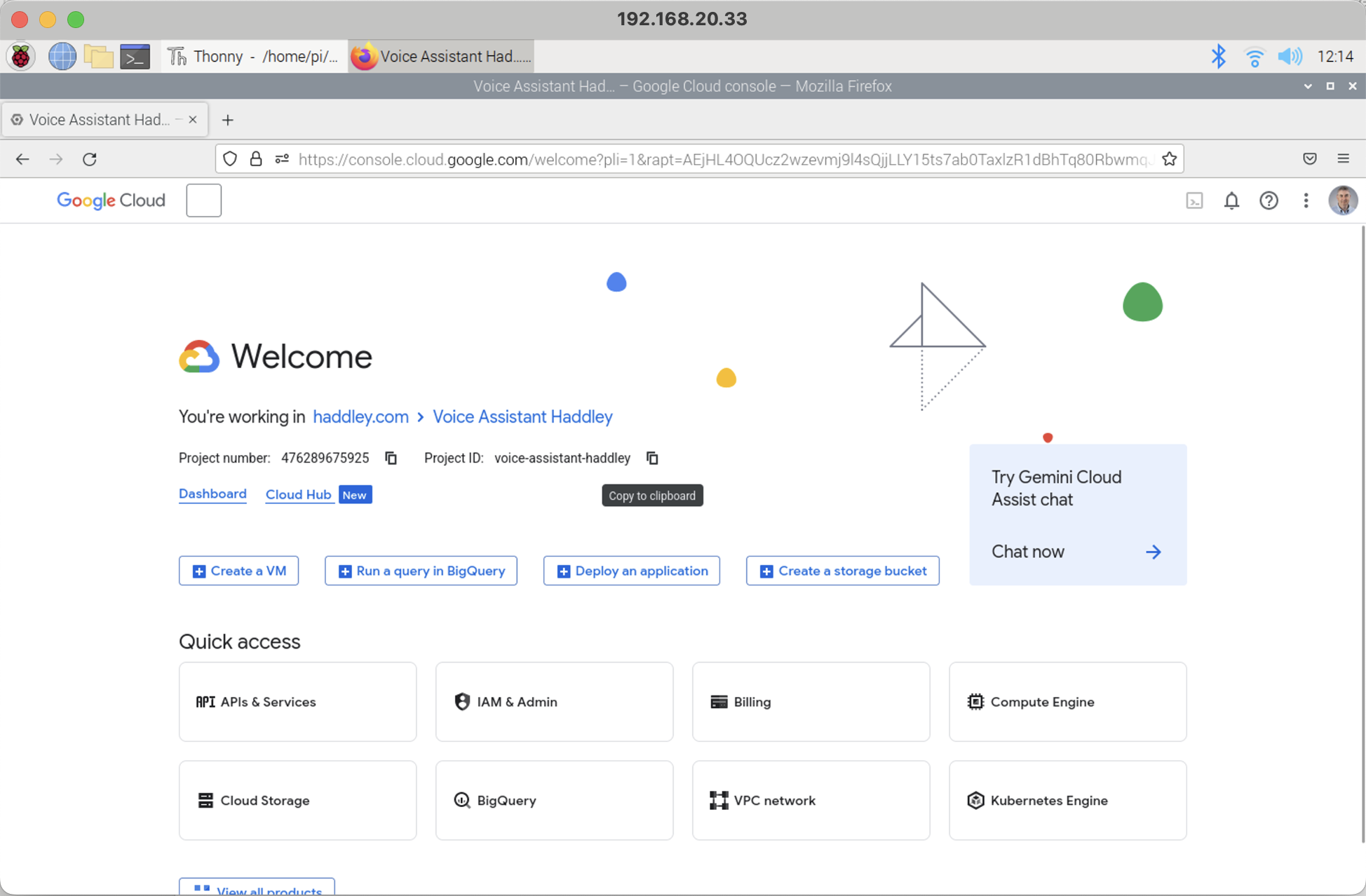Reload the current page
Viewport: 1366px width, 896px height.
[90, 159]
